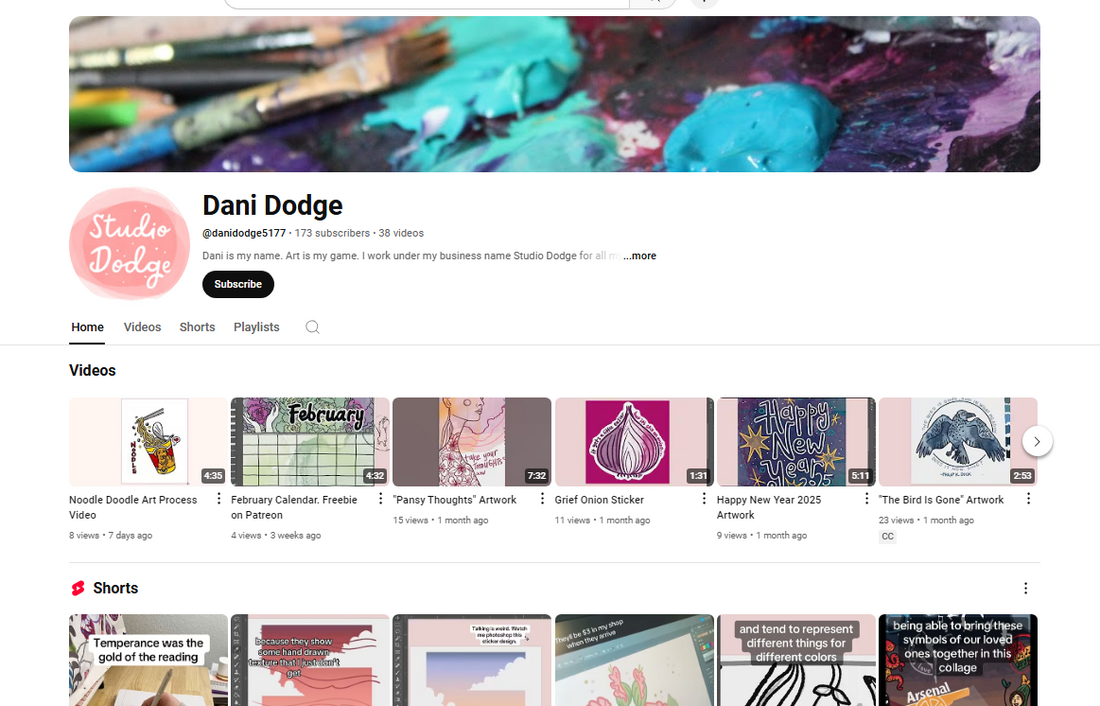Click the search magnifier in the top search bar
Image resolution: width=1100 pixels, height=706 pixels.
coord(653,2)
